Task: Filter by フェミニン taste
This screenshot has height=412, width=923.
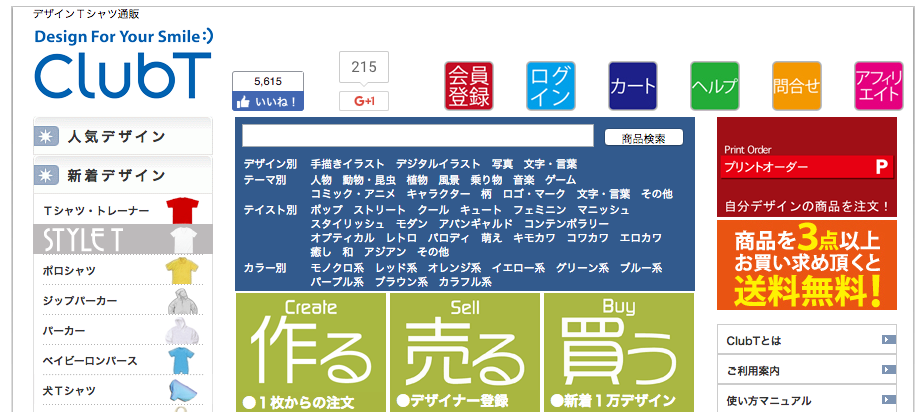Action: click(539, 210)
